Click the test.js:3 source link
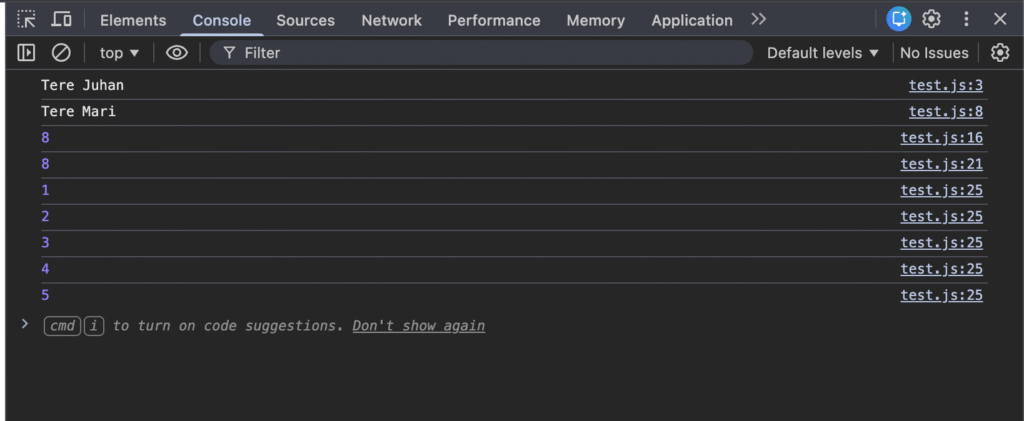Image resolution: width=1024 pixels, height=421 pixels. pos(945,86)
